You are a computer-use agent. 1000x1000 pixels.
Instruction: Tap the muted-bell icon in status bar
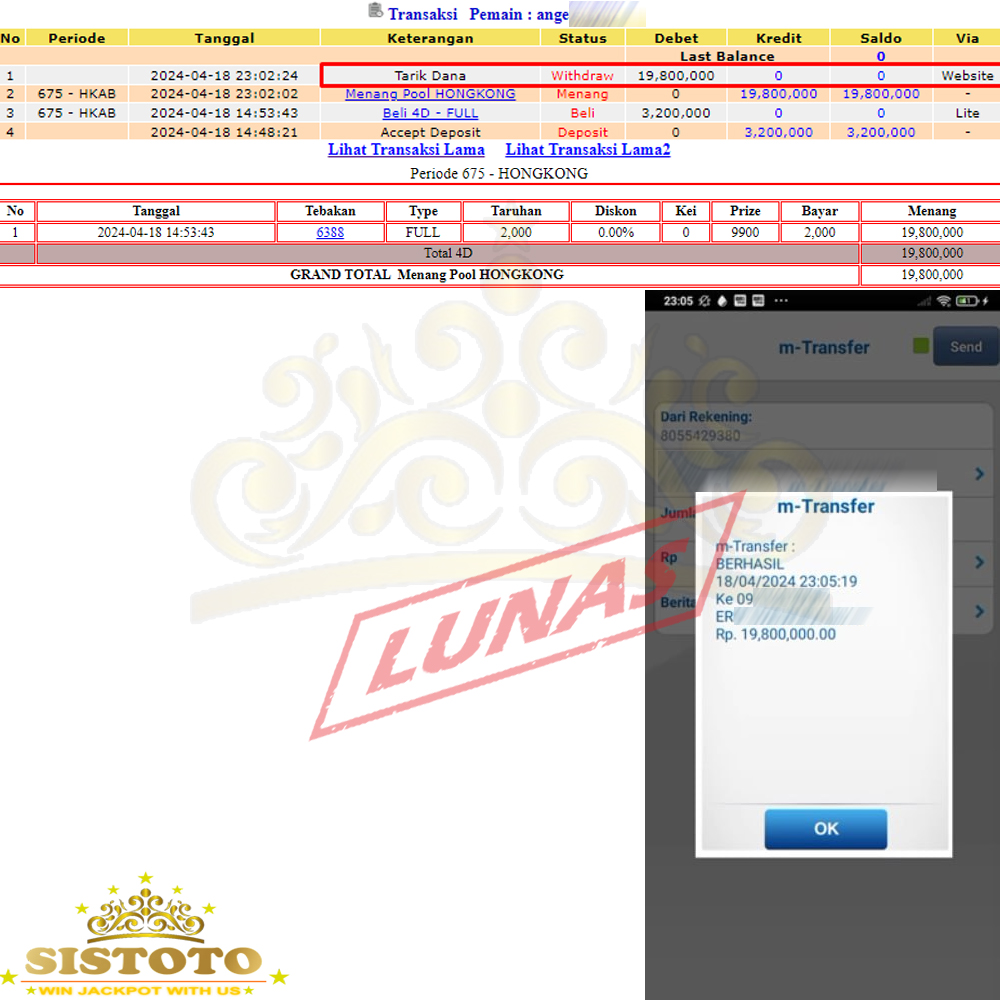704,300
